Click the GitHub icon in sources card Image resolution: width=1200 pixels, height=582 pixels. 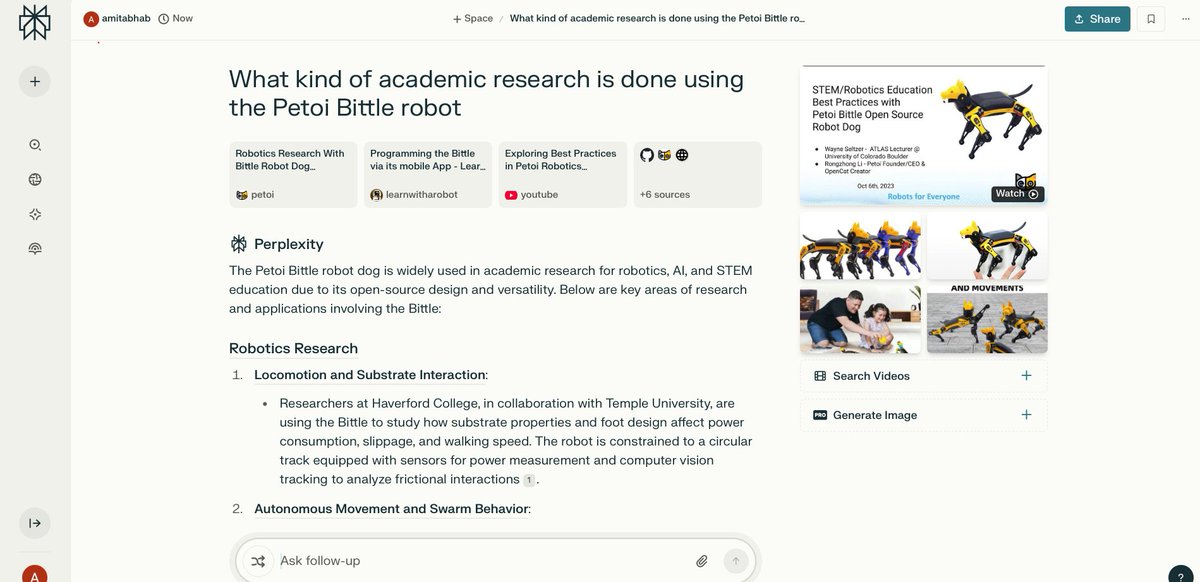(x=647, y=155)
